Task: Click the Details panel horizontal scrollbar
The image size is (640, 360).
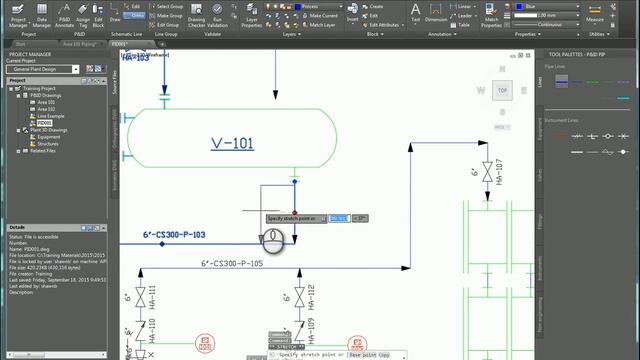Action: (x=56, y=355)
